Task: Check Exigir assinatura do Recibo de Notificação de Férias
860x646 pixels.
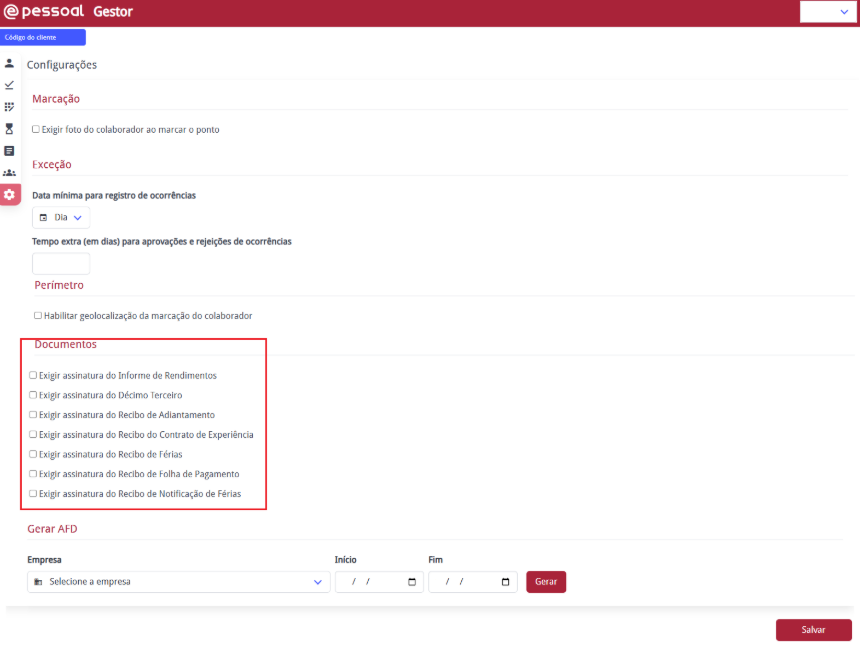Action: point(33,494)
